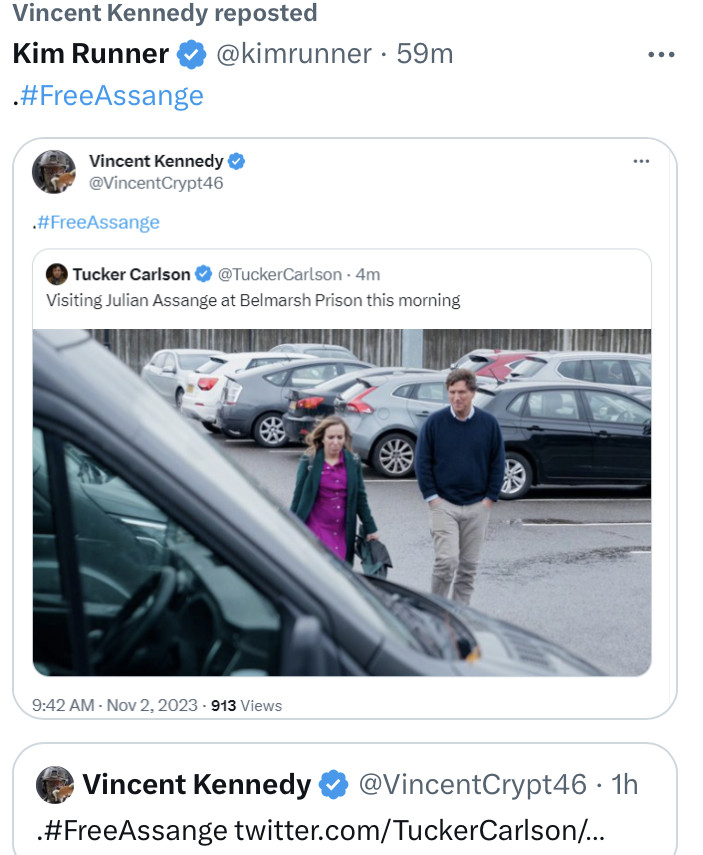Screen dimensions: 703x855
Task: Click Vincent Kennedy's verified badge in quoted post
Action: pos(237,161)
